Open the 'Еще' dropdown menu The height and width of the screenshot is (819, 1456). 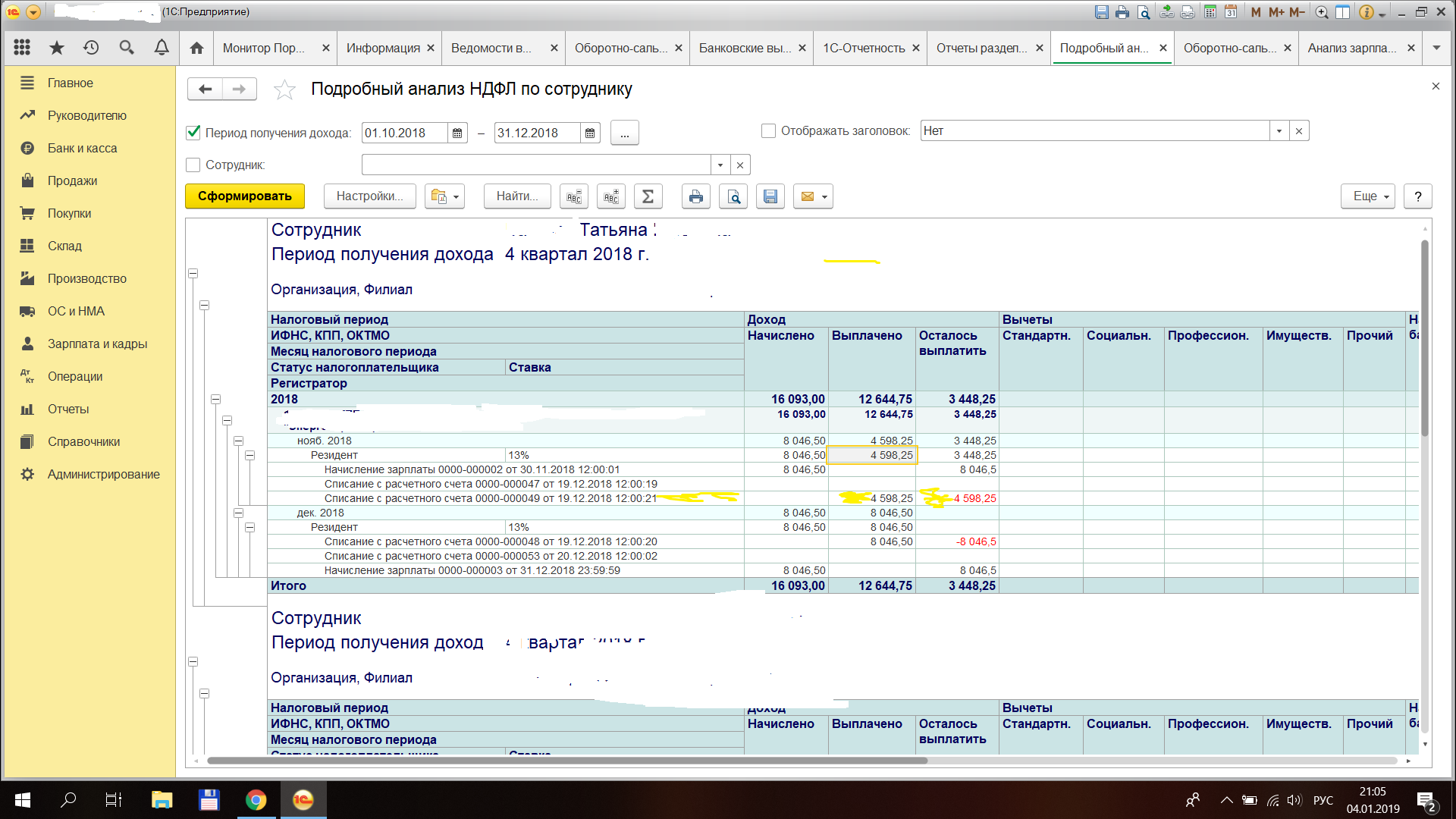click(1367, 196)
